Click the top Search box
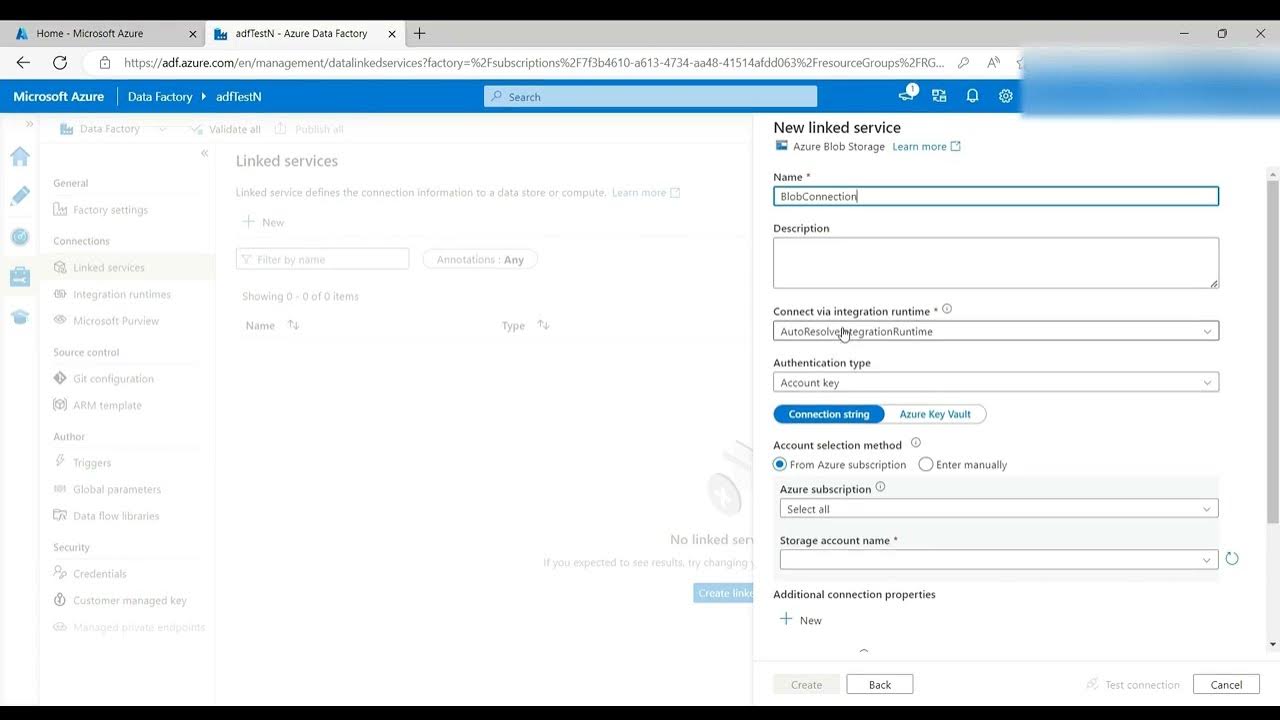This screenshot has width=1280, height=720. point(651,97)
